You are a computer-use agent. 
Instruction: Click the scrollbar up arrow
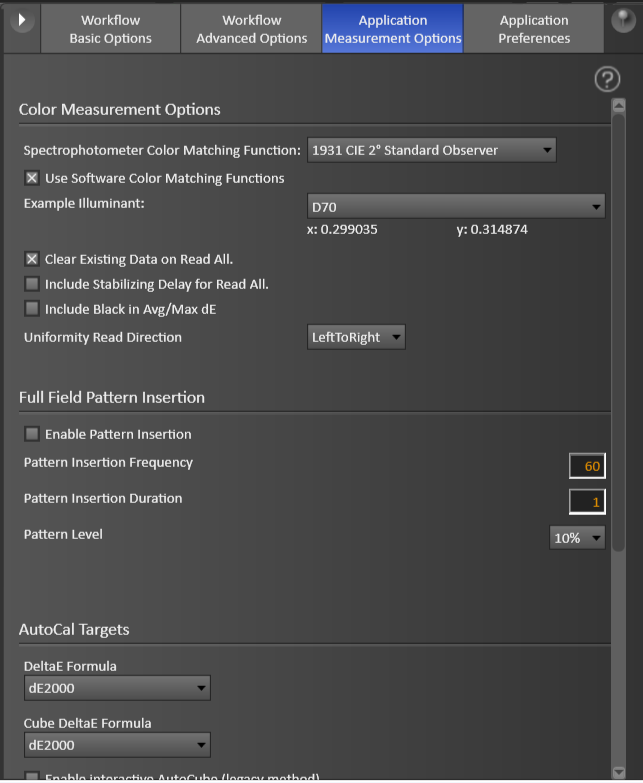619,105
